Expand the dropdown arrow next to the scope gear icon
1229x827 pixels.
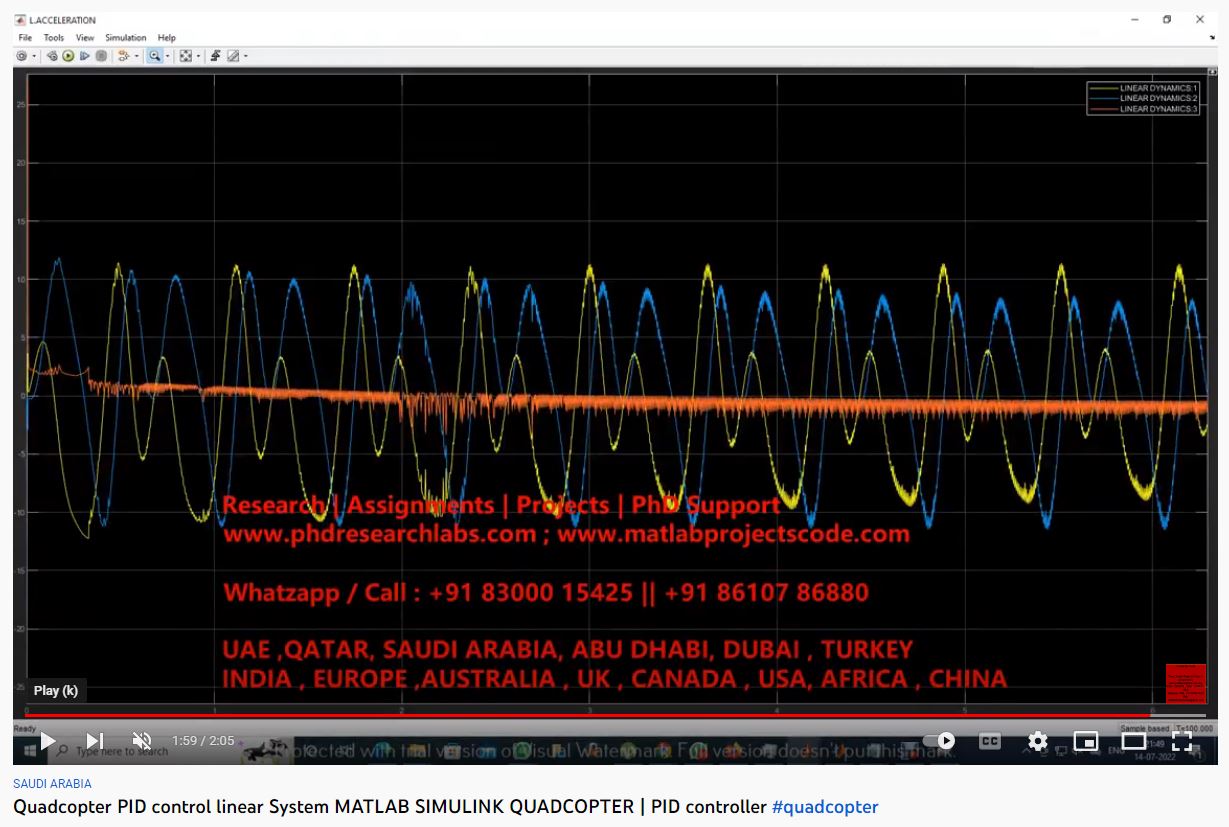pyautogui.click(x=34, y=56)
